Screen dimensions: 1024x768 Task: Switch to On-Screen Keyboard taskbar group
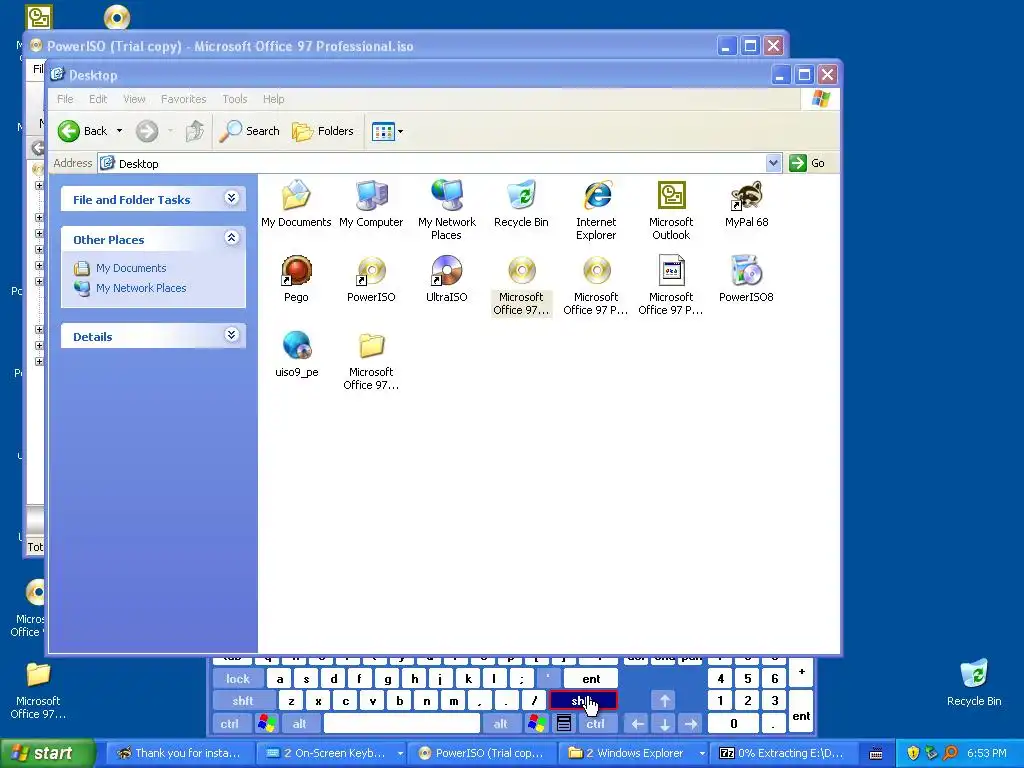[x=335, y=753]
